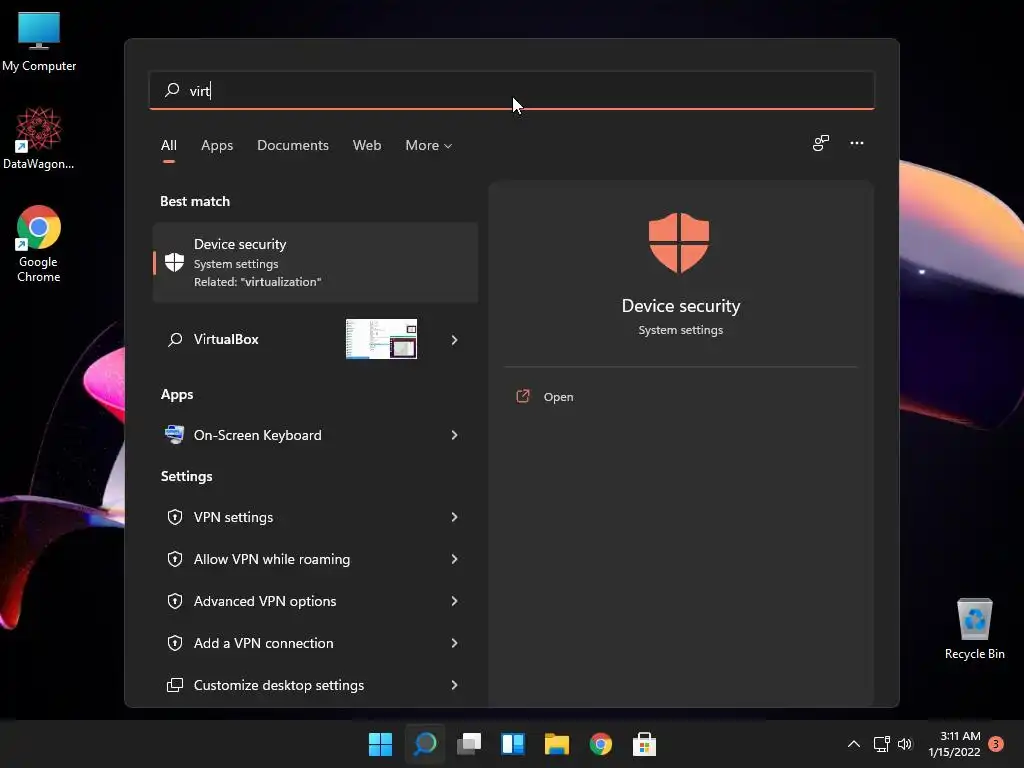Click the VirtualBox preview thumbnail
1024x768 pixels.
[381, 339]
